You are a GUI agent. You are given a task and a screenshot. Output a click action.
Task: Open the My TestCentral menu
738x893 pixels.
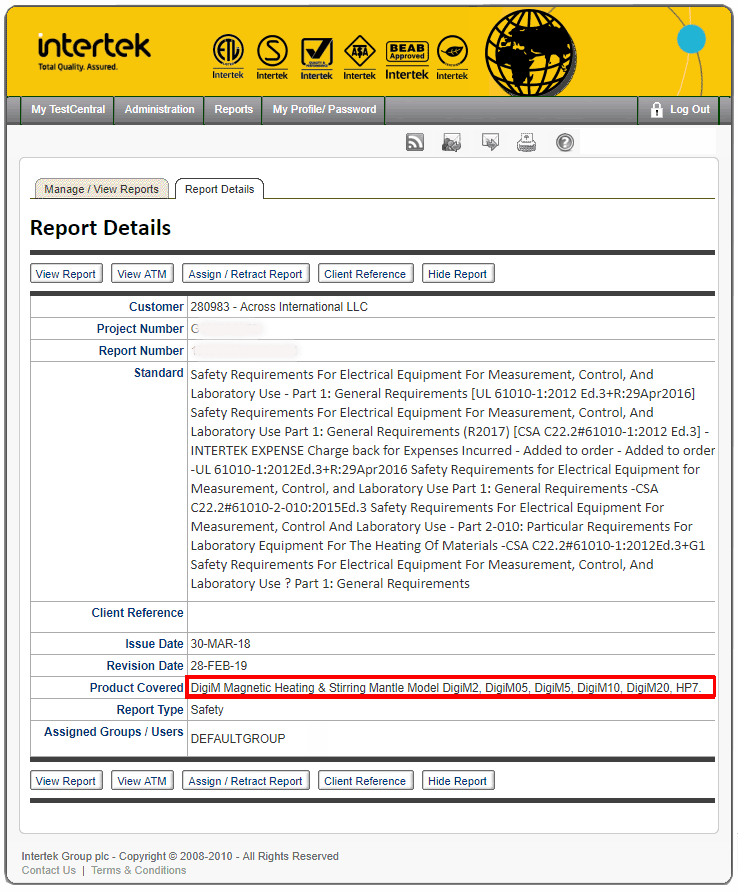[68, 110]
